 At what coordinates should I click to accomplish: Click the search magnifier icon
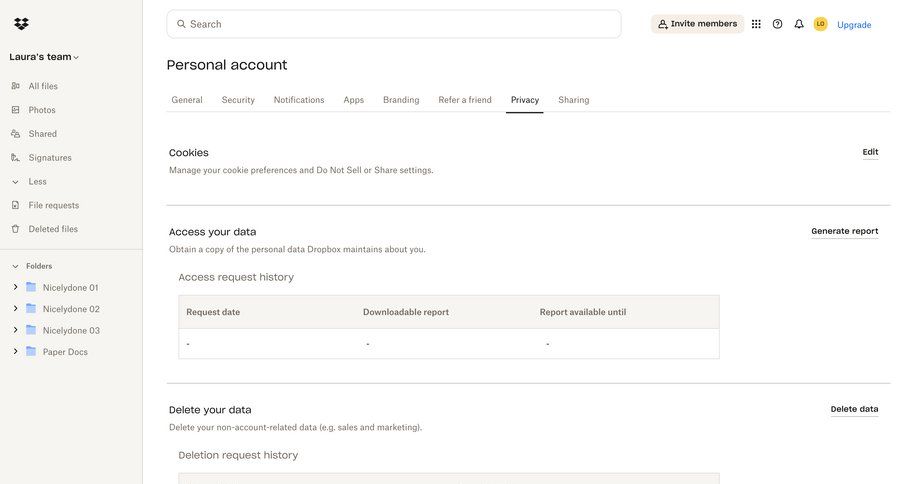click(181, 24)
